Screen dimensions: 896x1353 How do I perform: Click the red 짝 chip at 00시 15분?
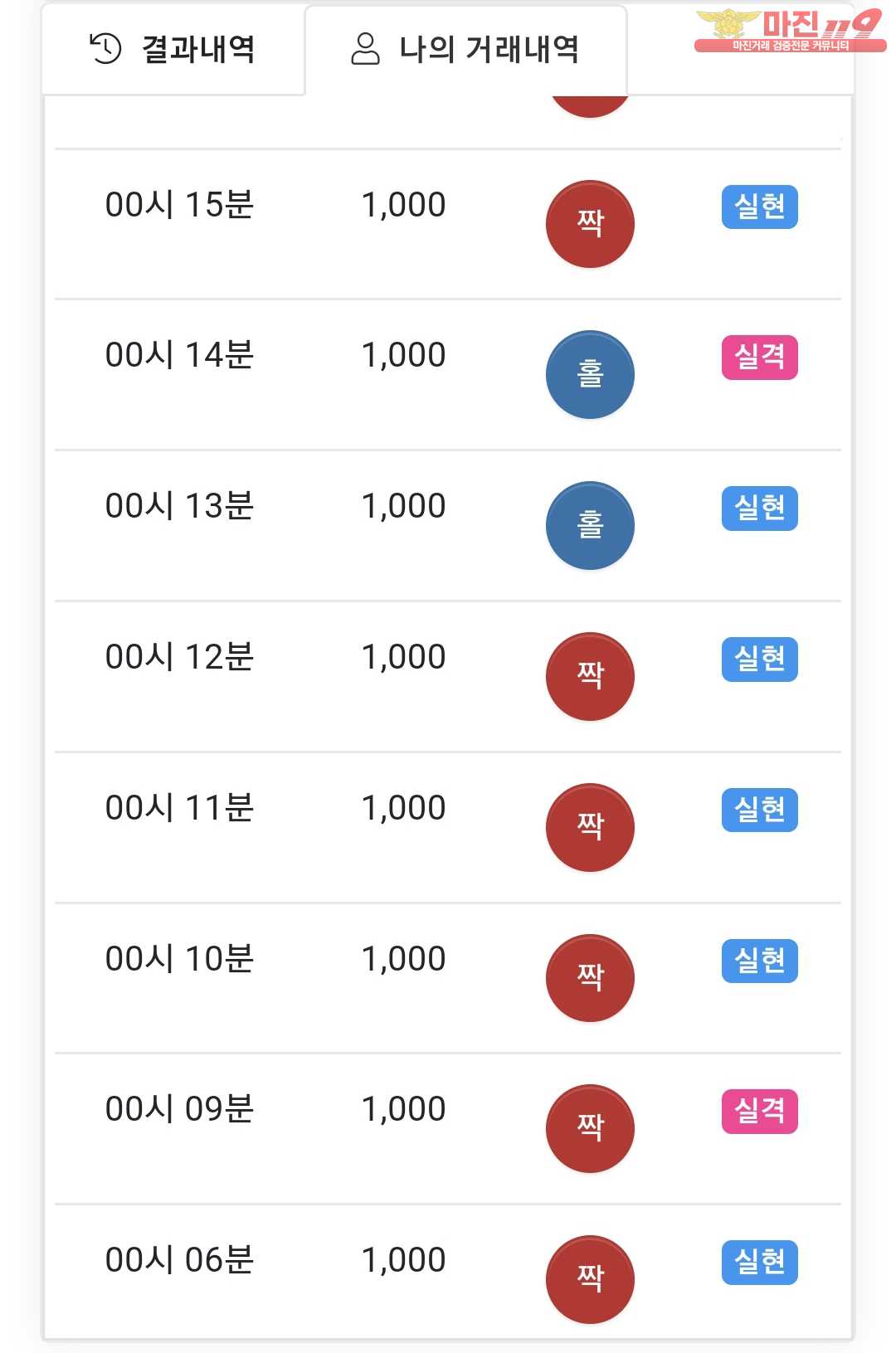coord(590,224)
